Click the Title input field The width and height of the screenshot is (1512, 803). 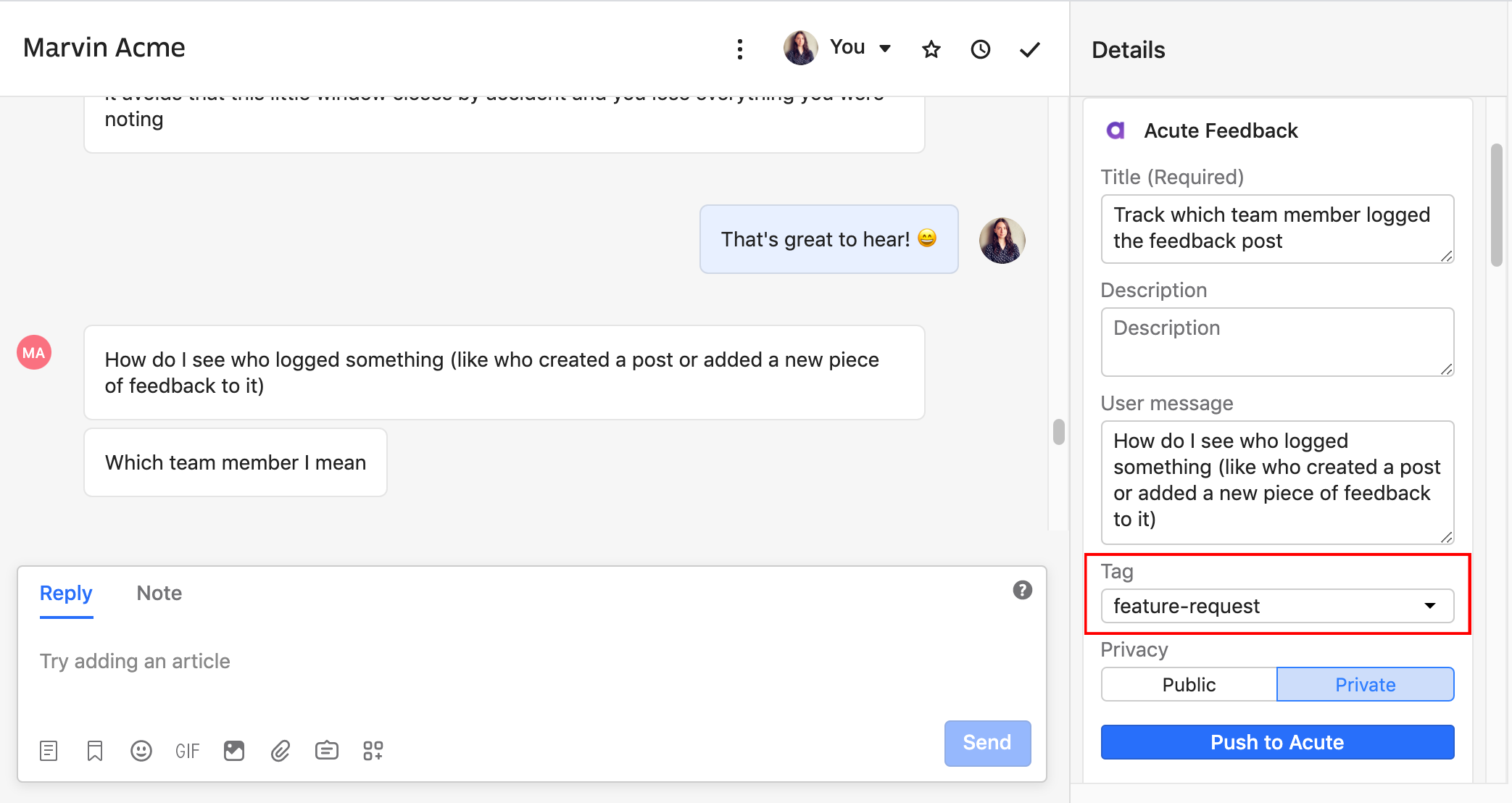(1276, 228)
